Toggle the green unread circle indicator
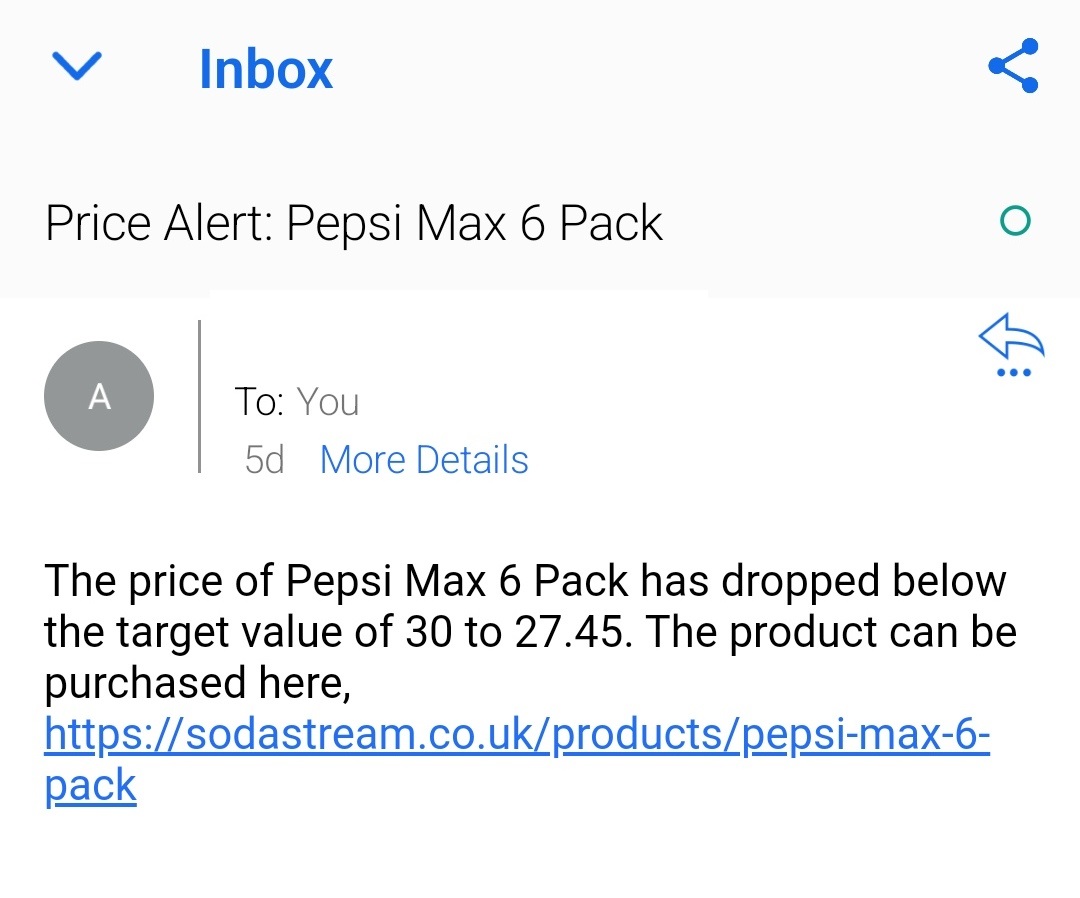Image resolution: width=1080 pixels, height=898 pixels. (1015, 221)
